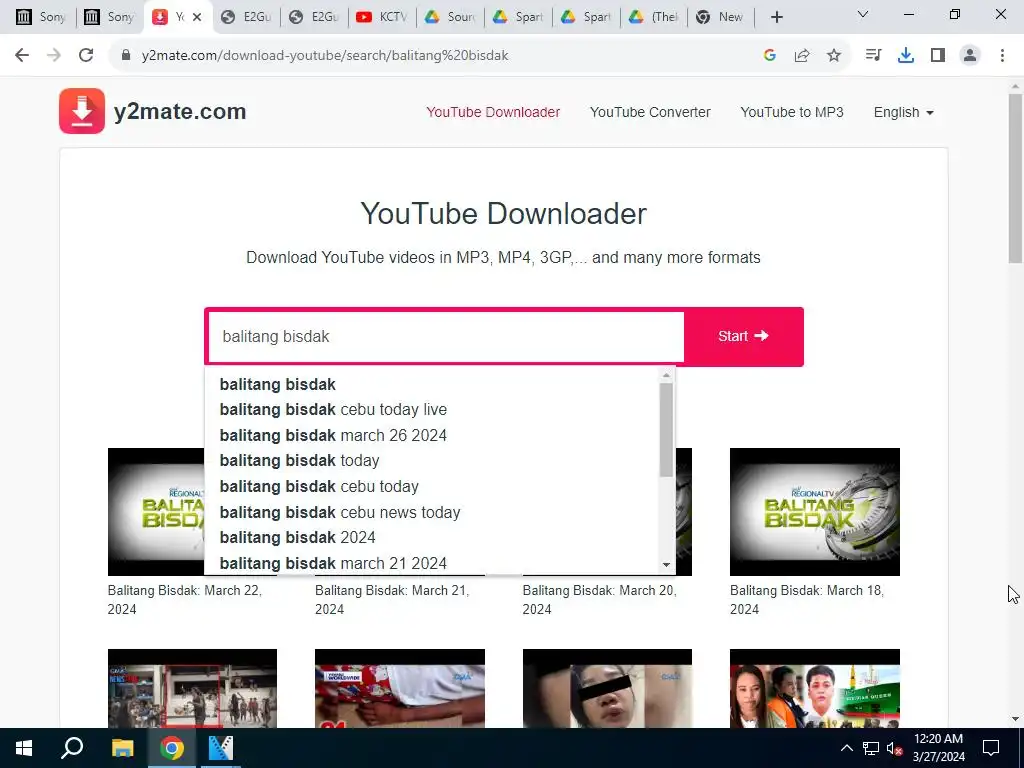1024x768 pixels.
Task: Select the YouTube to MP3 nav item
Action: coord(792,112)
